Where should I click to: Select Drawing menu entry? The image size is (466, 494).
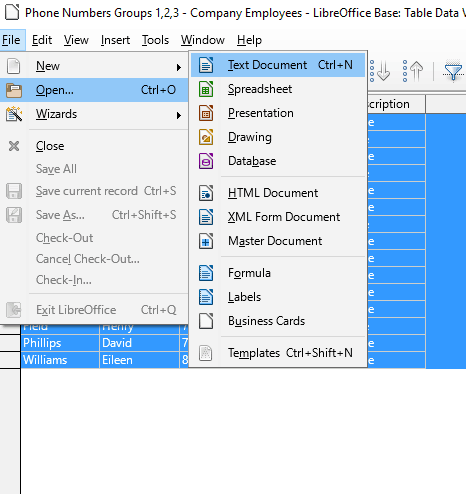[x=278, y=137]
